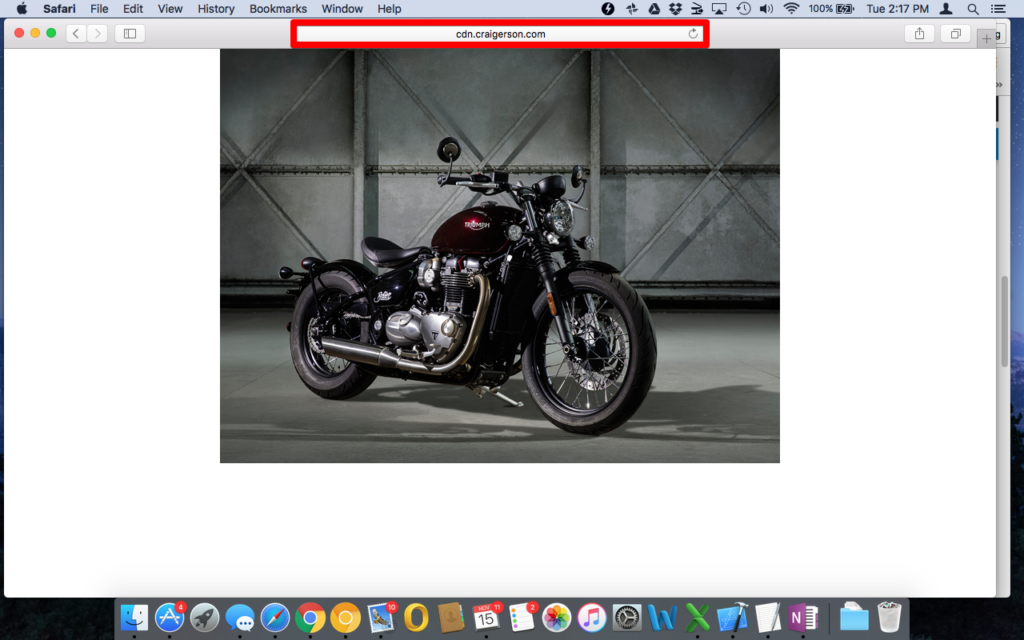Open the Apple menu
The height and width of the screenshot is (640, 1024).
21,9
